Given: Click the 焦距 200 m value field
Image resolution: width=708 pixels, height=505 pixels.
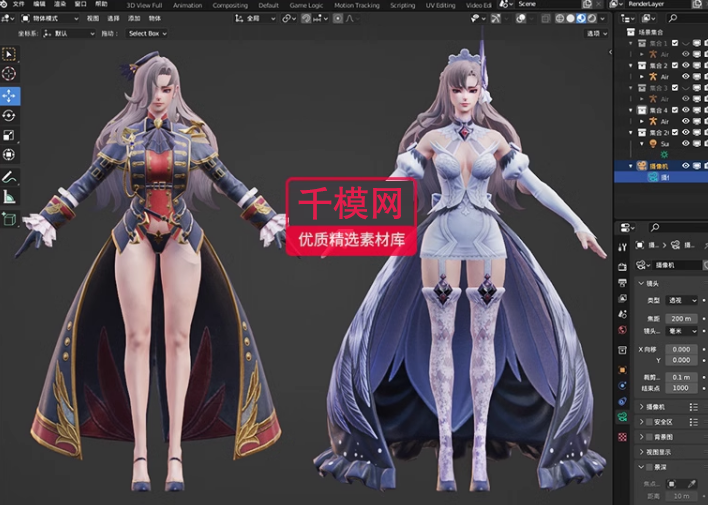Looking at the screenshot, I should click(681, 318).
